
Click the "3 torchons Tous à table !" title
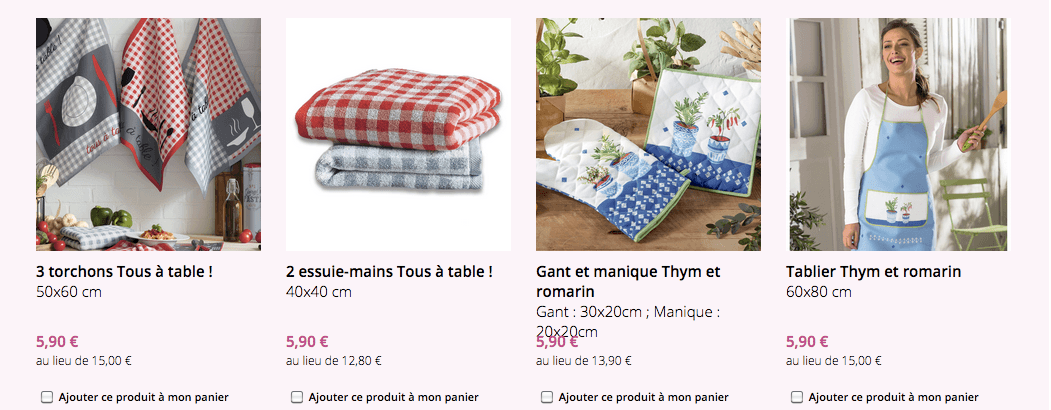coord(124,272)
